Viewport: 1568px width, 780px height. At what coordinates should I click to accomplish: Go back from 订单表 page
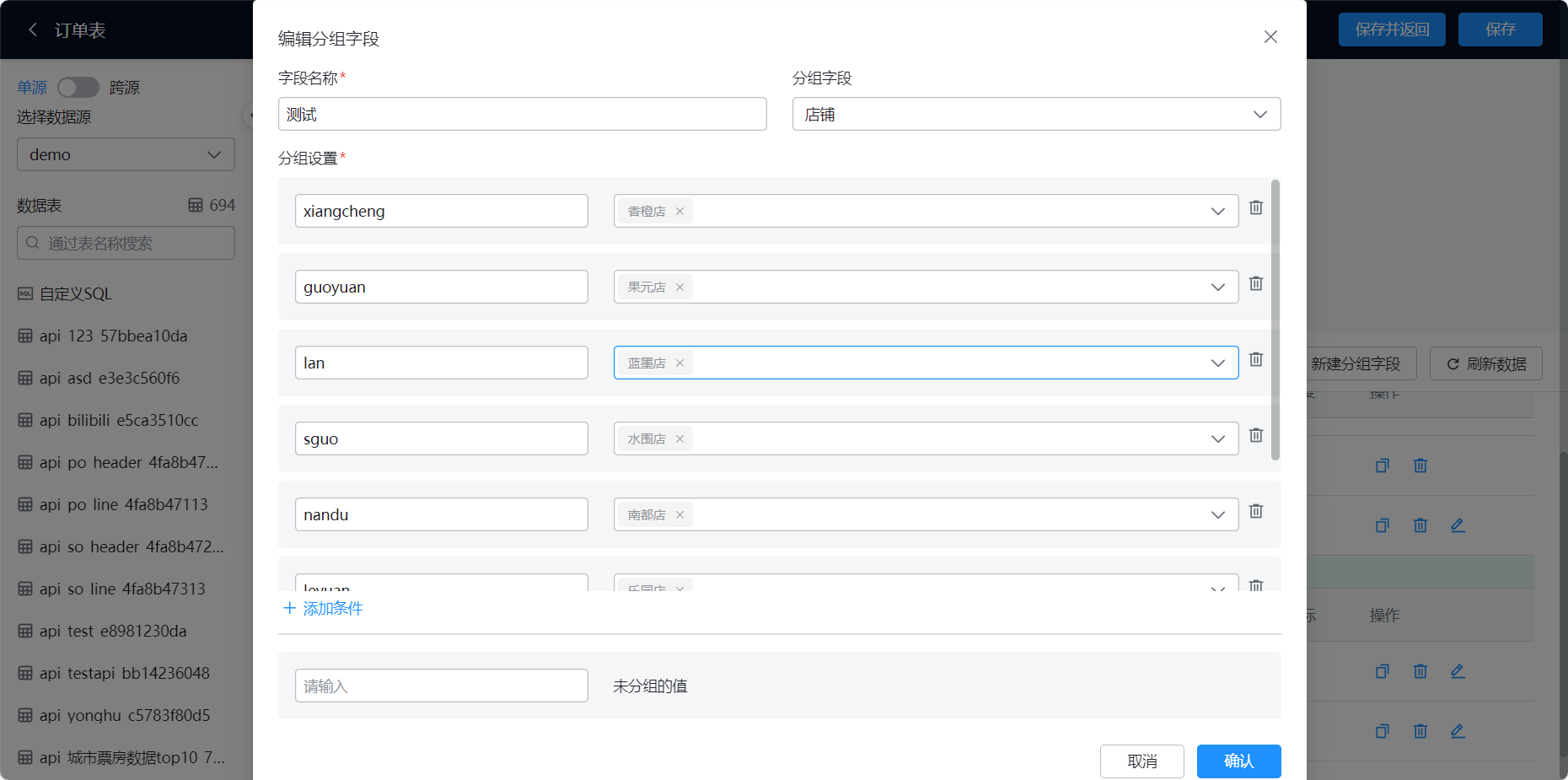tap(33, 30)
